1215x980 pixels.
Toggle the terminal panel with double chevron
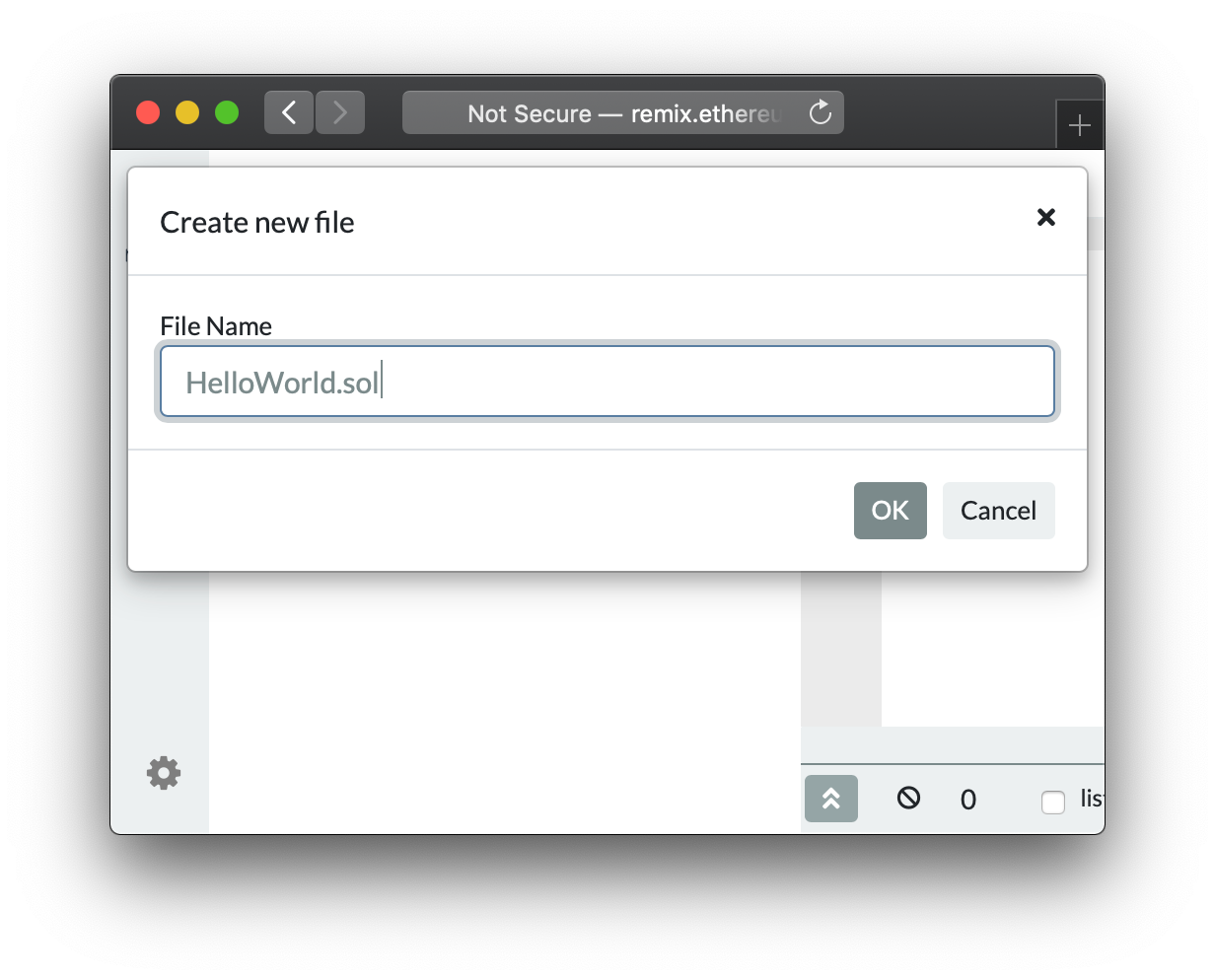(831, 799)
